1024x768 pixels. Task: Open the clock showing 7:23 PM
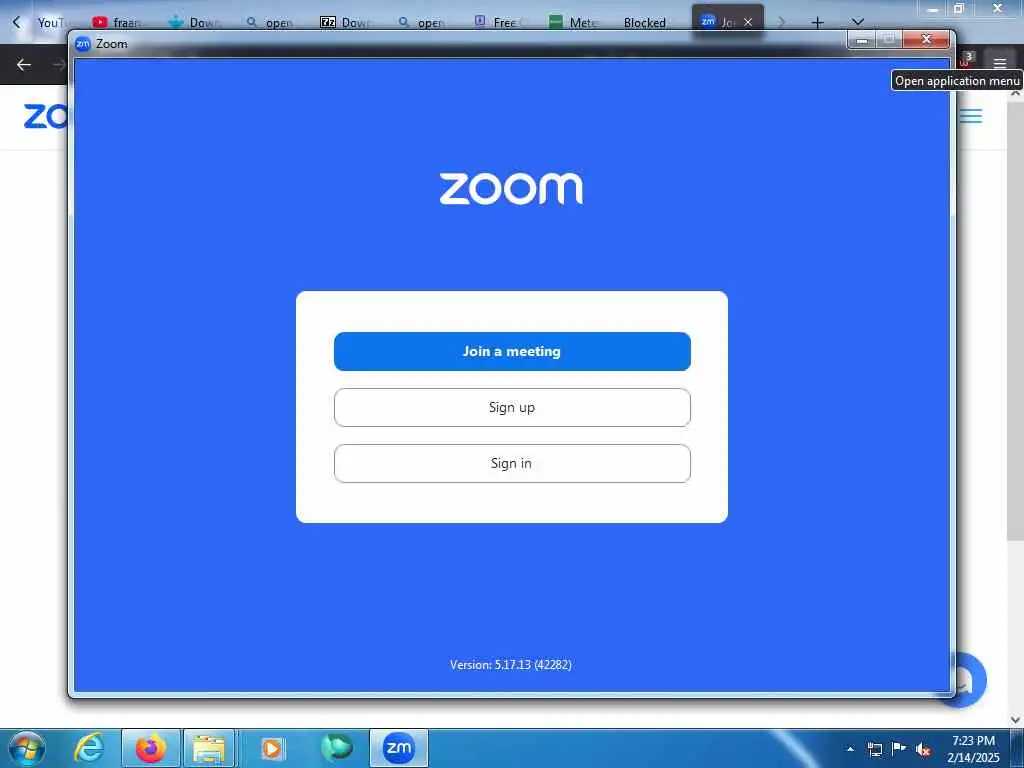click(973, 749)
